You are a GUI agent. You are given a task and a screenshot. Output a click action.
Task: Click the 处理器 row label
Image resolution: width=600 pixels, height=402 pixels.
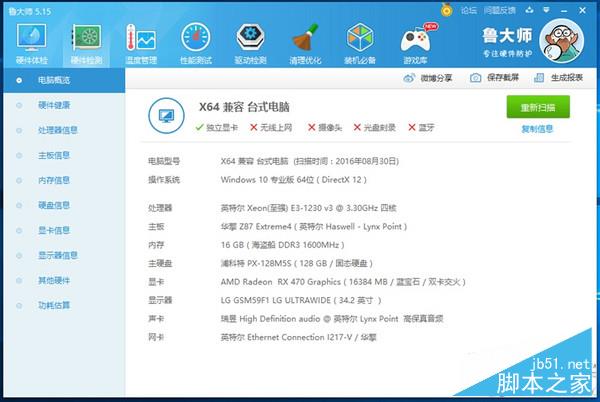point(160,208)
